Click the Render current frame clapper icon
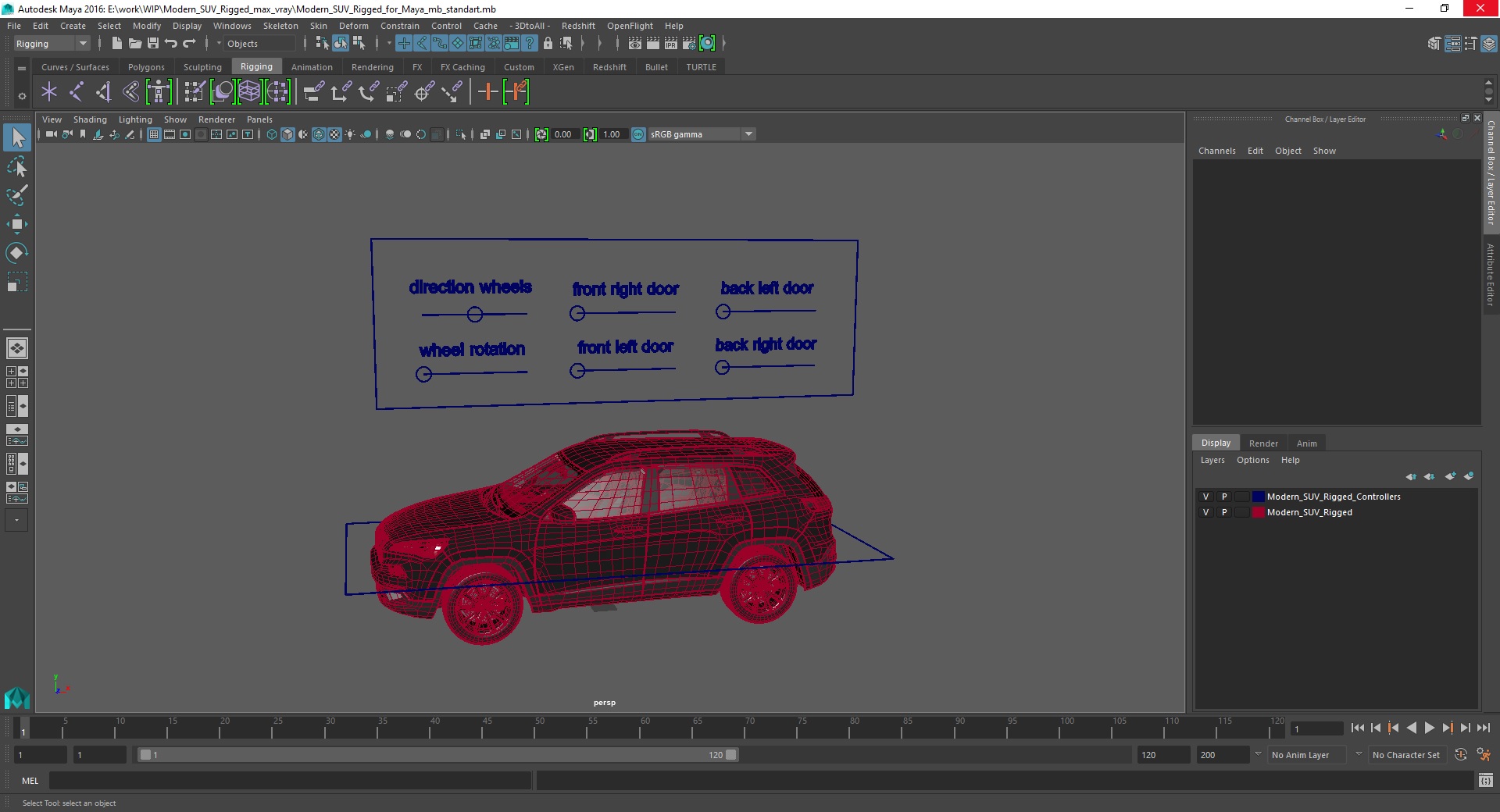The height and width of the screenshot is (812, 1500). pyautogui.click(x=653, y=44)
